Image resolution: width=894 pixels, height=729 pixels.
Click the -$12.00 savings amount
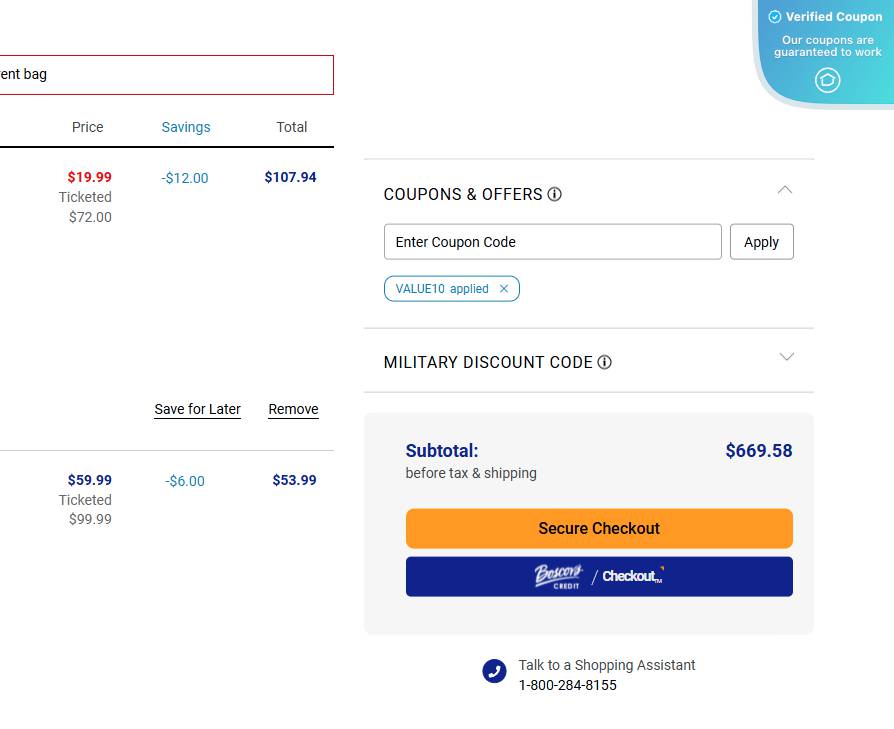tap(185, 178)
